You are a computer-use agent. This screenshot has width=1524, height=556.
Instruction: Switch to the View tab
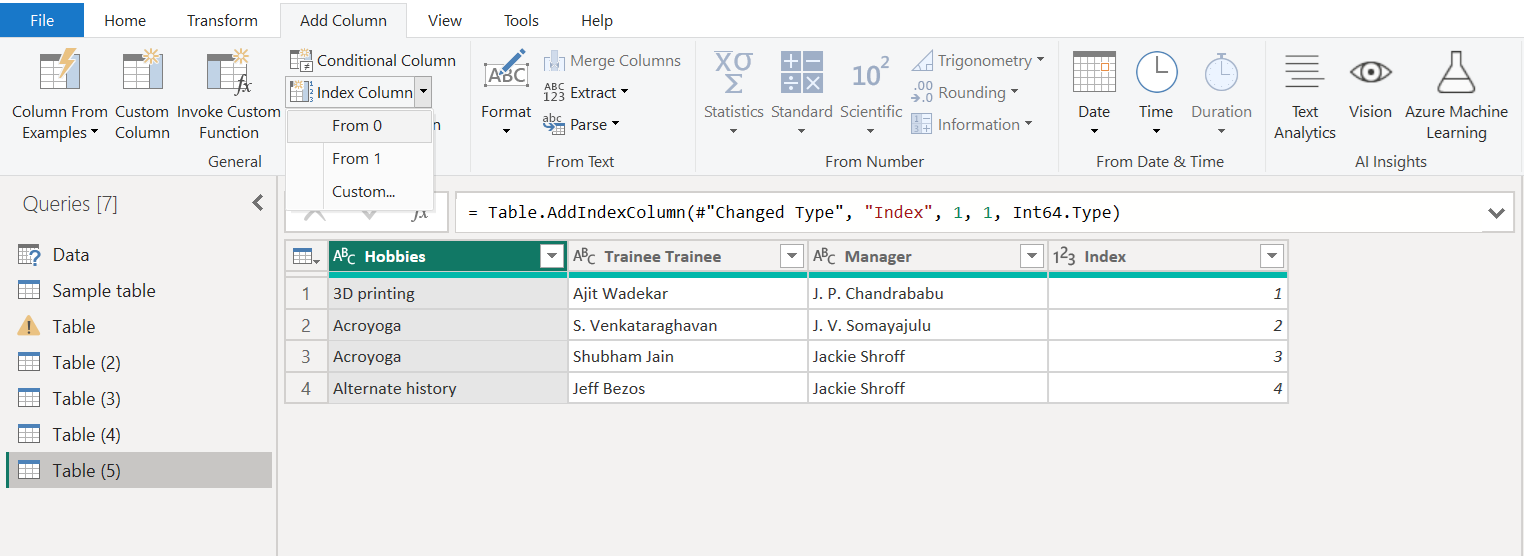[445, 20]
